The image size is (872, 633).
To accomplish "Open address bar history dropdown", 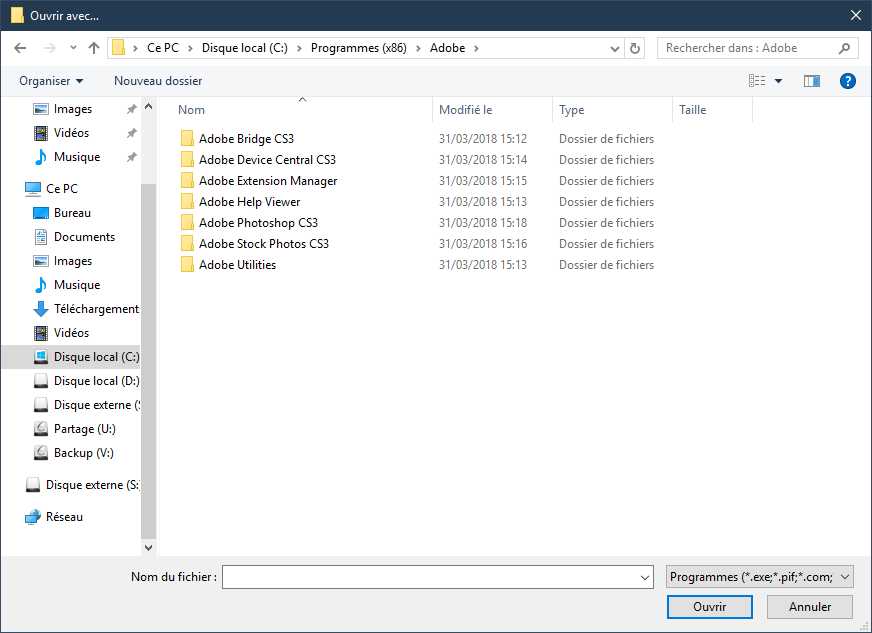I will (615, 48).
